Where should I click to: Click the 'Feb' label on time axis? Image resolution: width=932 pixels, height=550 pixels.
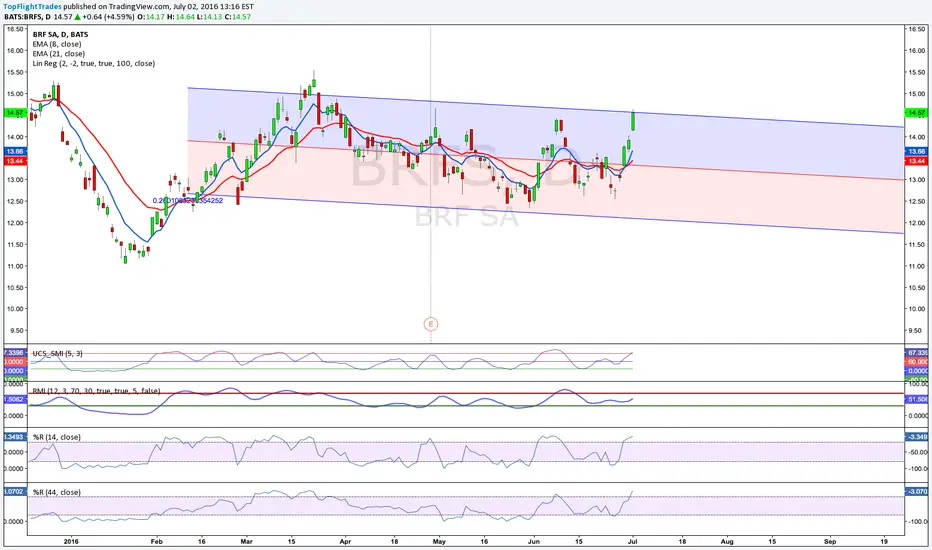click(156, 542)
